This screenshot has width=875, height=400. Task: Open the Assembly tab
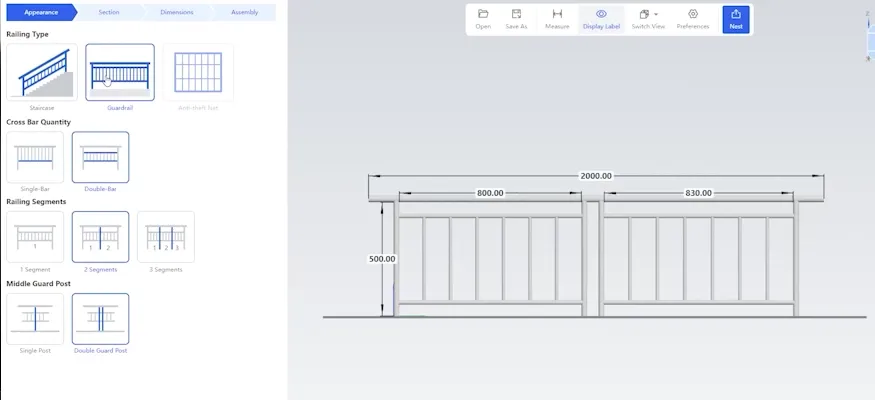(x=243, y=13)
